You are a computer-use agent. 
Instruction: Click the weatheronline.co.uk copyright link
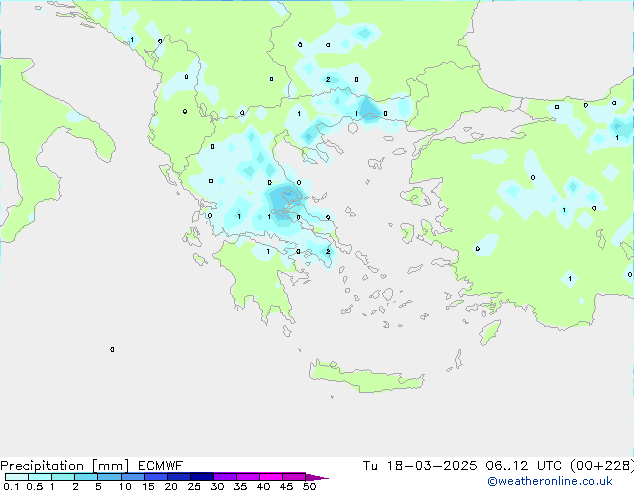pyautogui.click(x=549, y=481)
